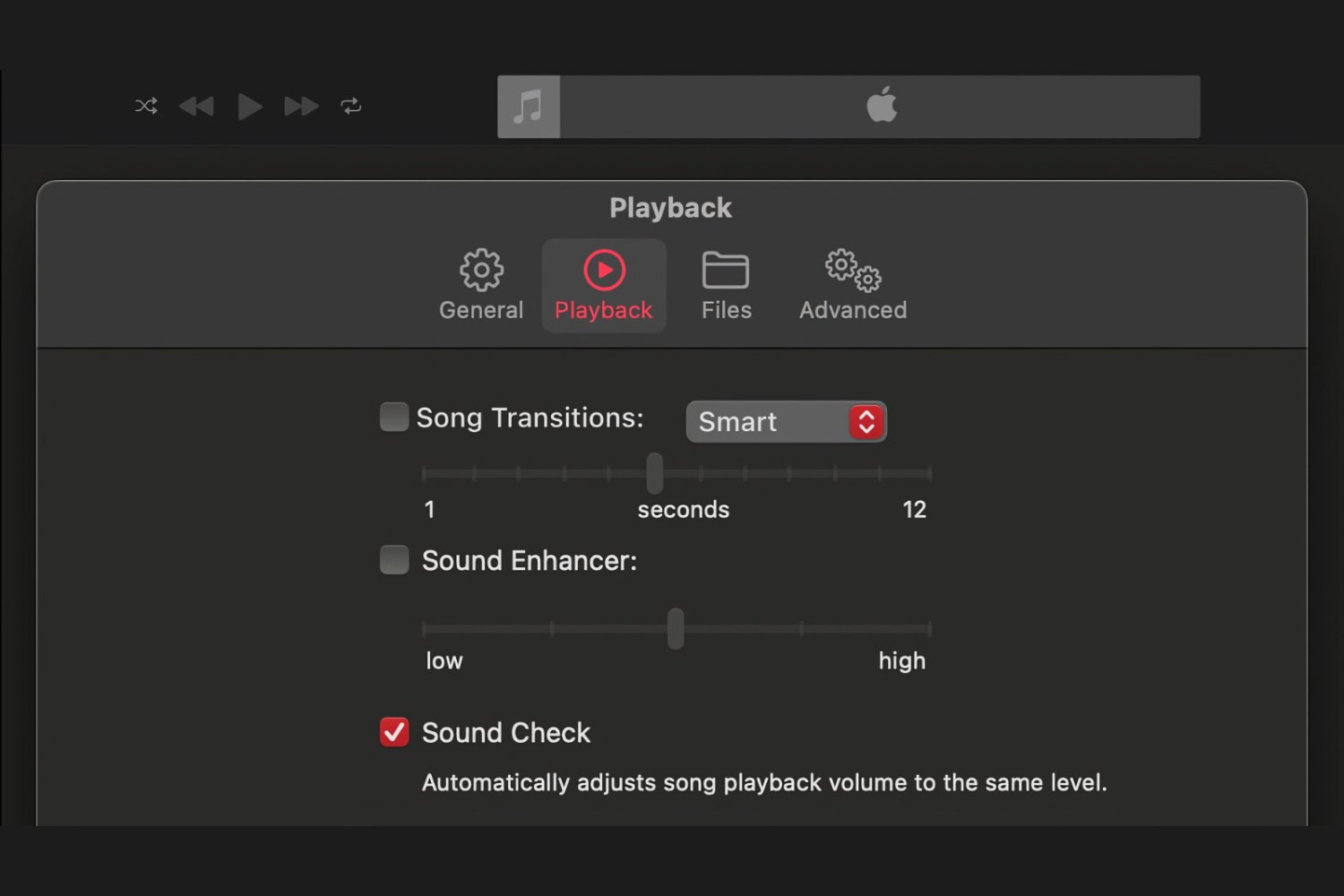Click the "Sound Enhancer:" label

530,561
